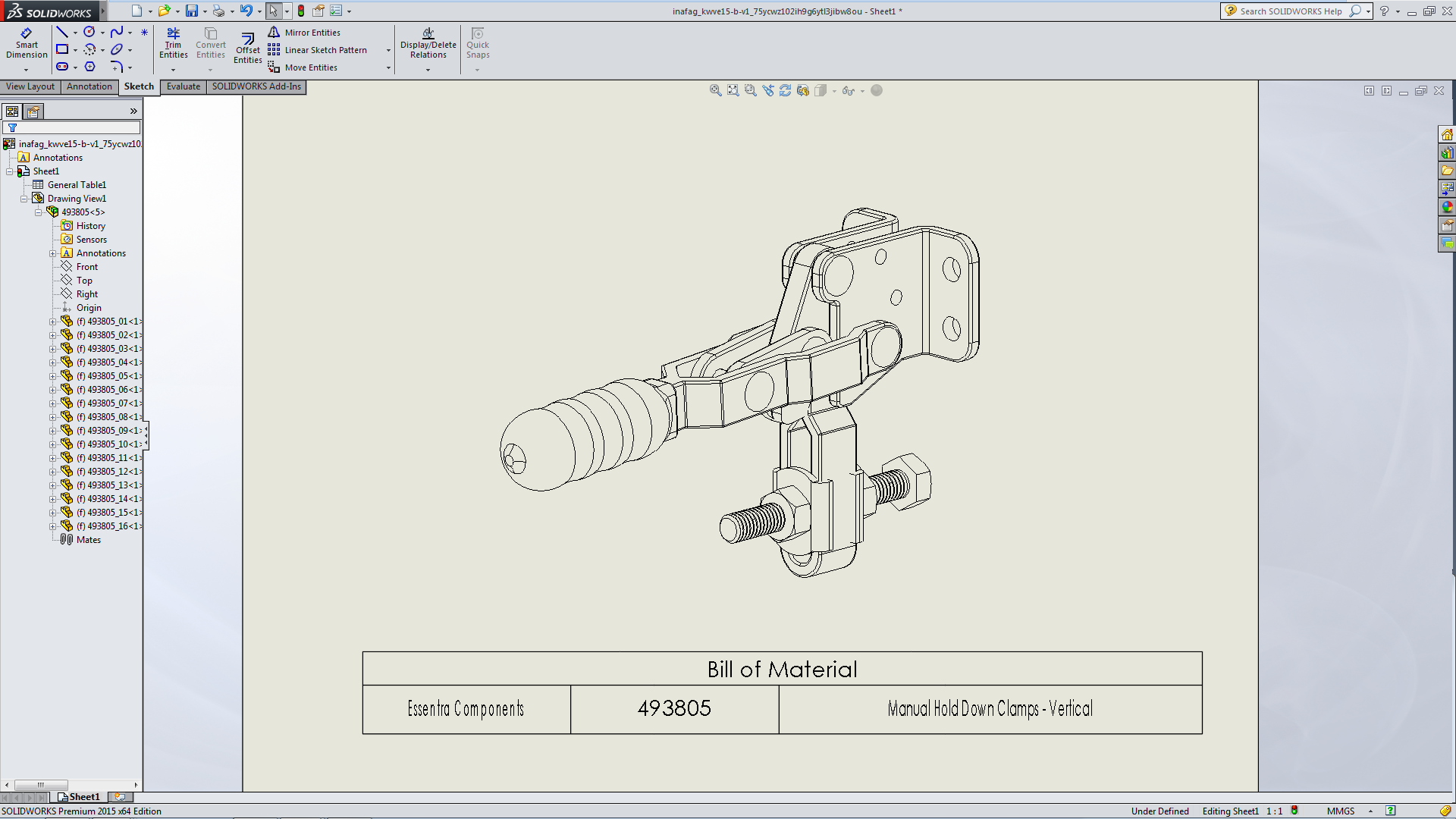
Task: Select General Table1 in feature tree
Action: point(76,185)
